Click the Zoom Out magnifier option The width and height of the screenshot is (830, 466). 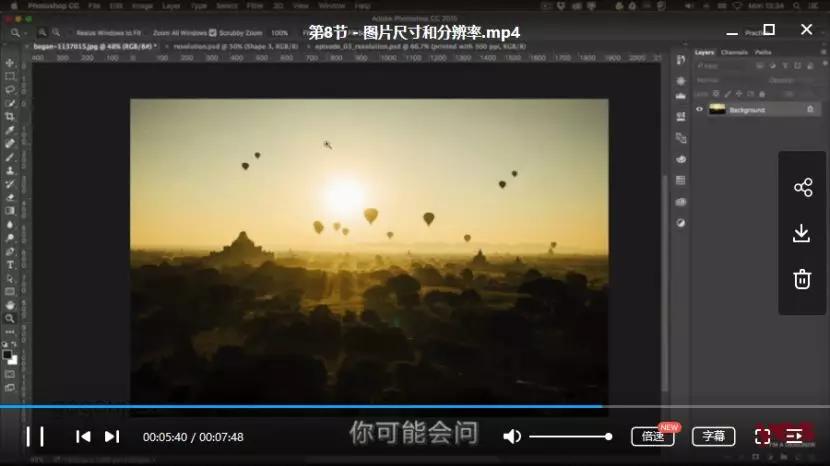(56, 33)
